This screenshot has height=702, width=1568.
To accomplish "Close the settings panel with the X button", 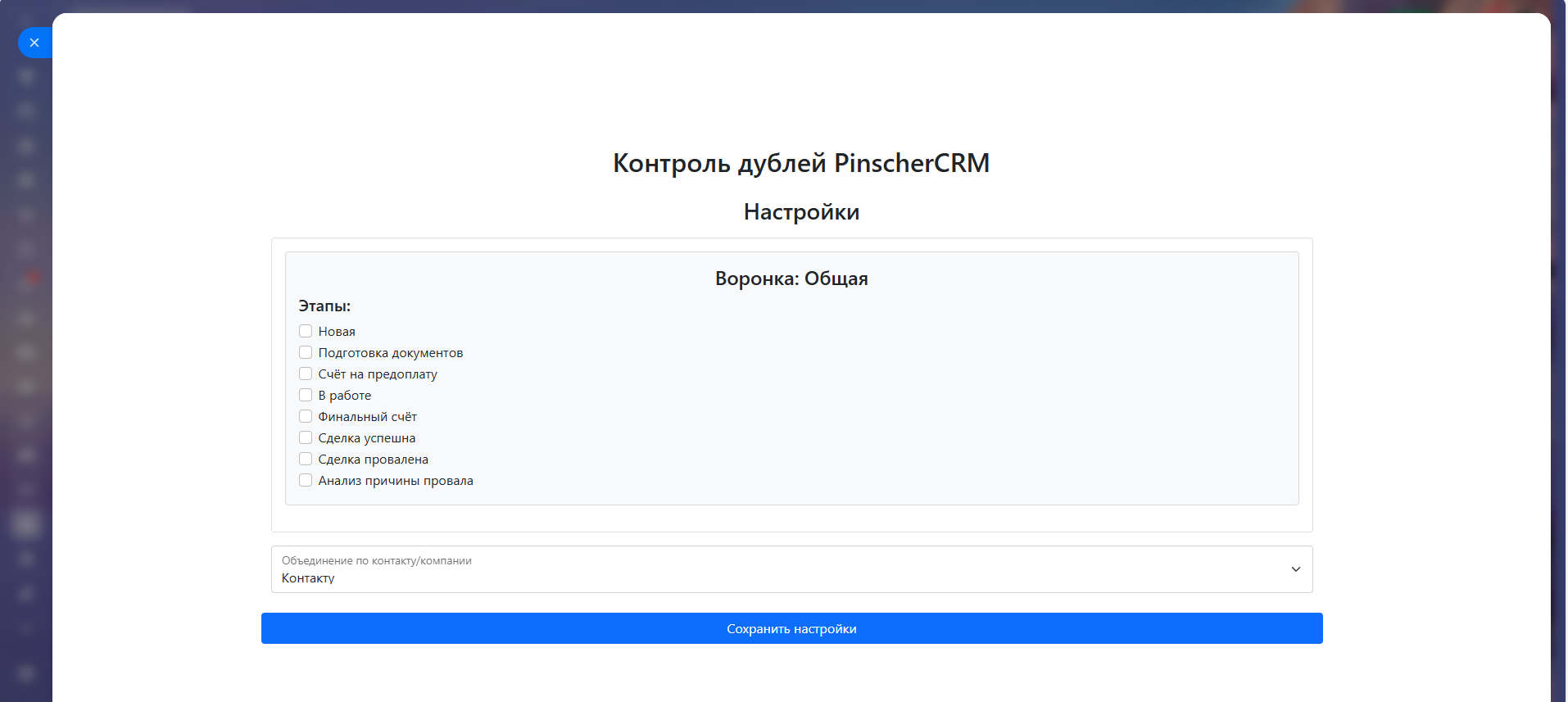I will (x=34, y=43).
